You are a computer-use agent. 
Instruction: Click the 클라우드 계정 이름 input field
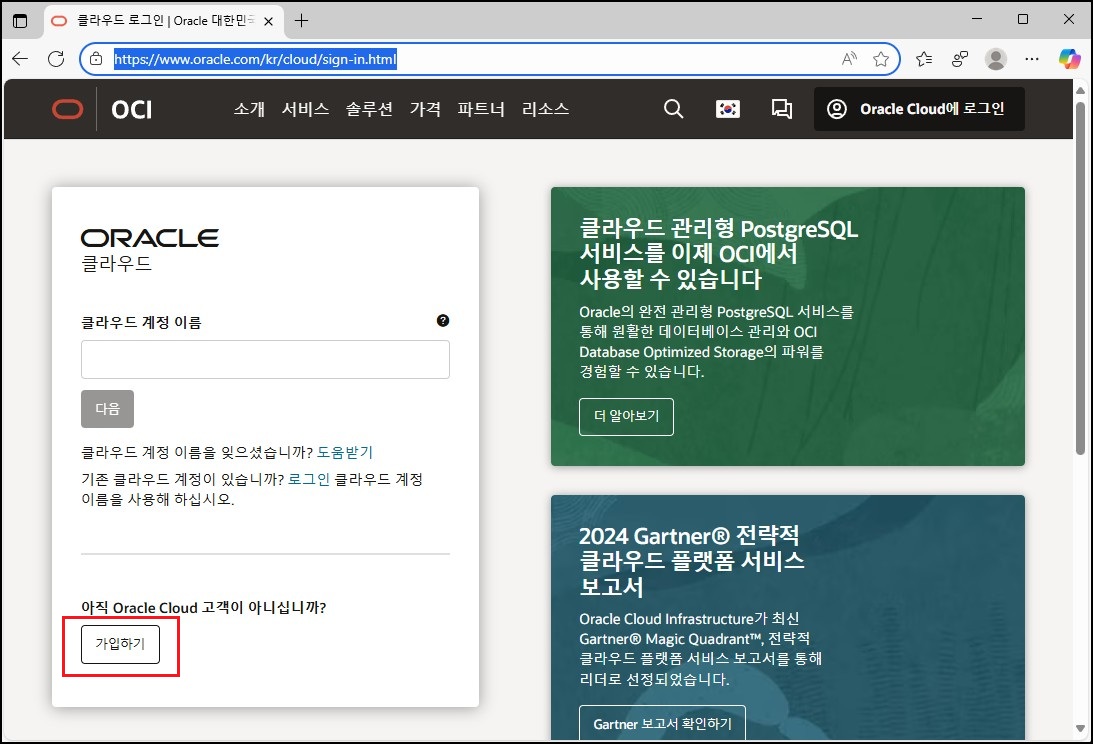tap(265, 360)
